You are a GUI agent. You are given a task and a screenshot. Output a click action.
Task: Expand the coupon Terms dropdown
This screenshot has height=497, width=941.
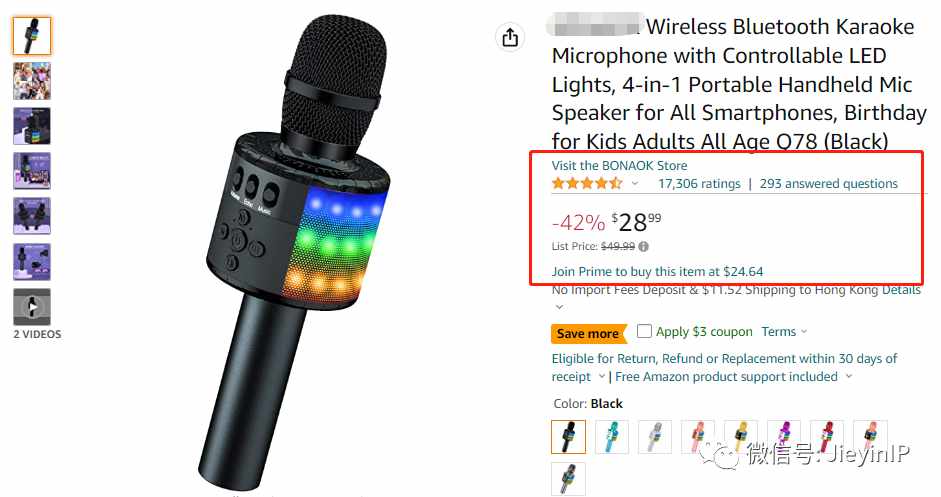point(784,332)
